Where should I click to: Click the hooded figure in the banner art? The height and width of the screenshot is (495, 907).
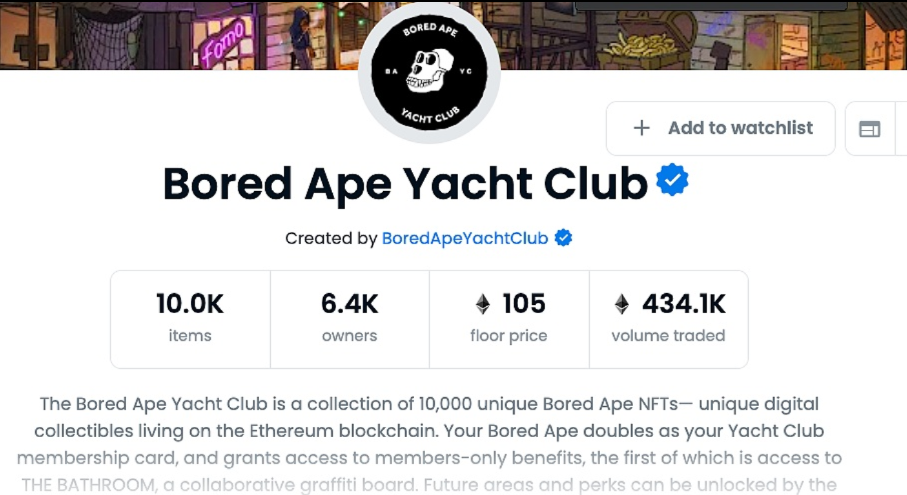[300, 30]
